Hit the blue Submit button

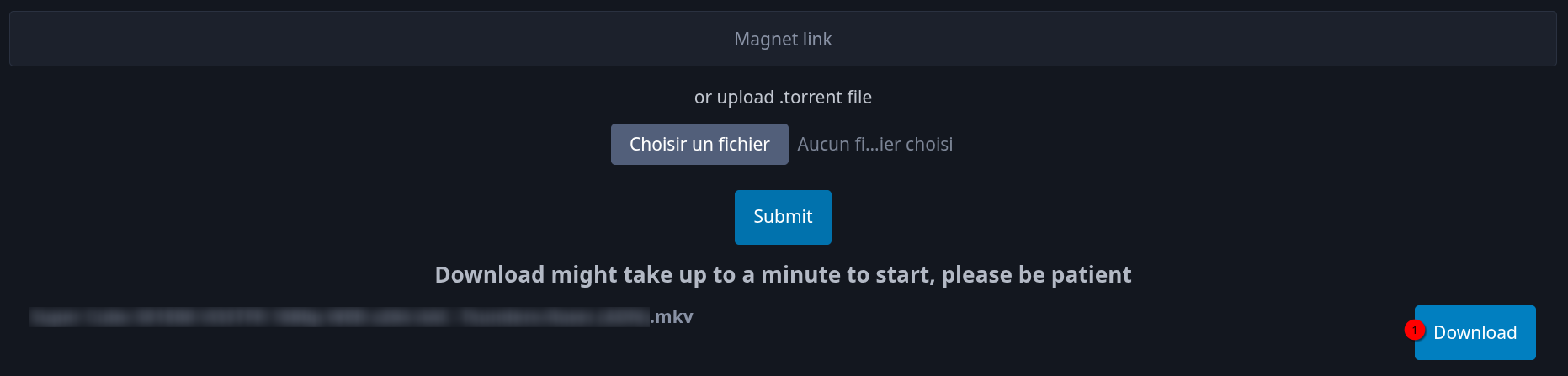[783, 217]
